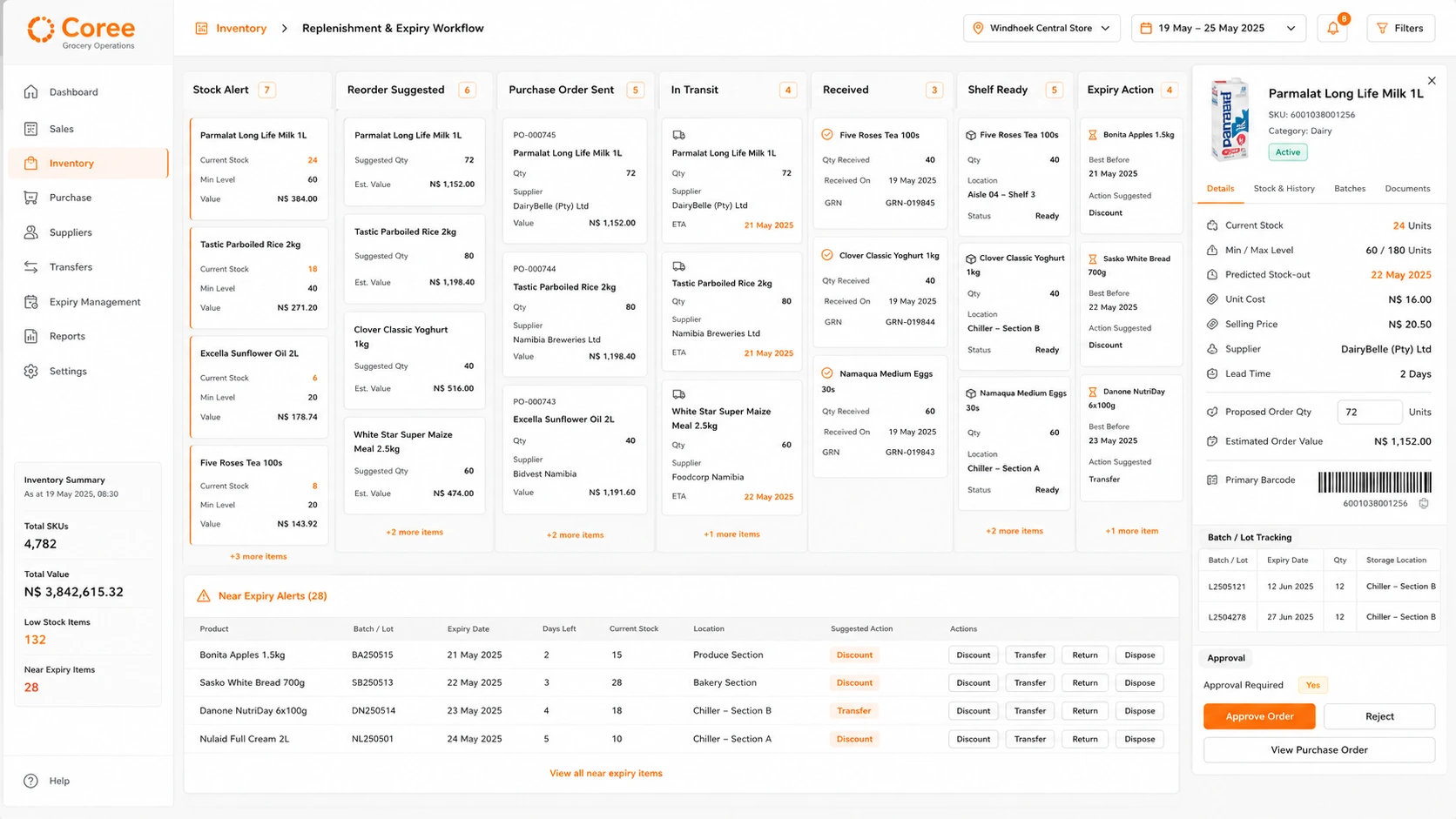Viewport: 1456px width, 819px height.
Task: Click the Near Expiry Alerts warning icon
Action: [x=204, y=596]
